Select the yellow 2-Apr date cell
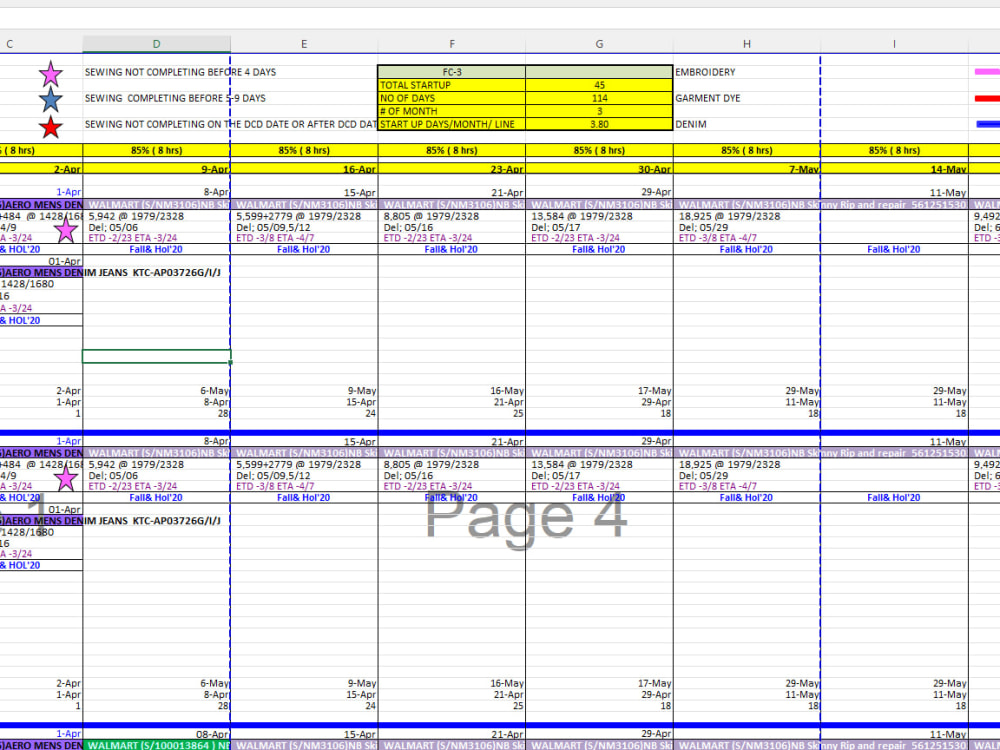Viewport: 1000px width, 750px height. pos(41,169)
